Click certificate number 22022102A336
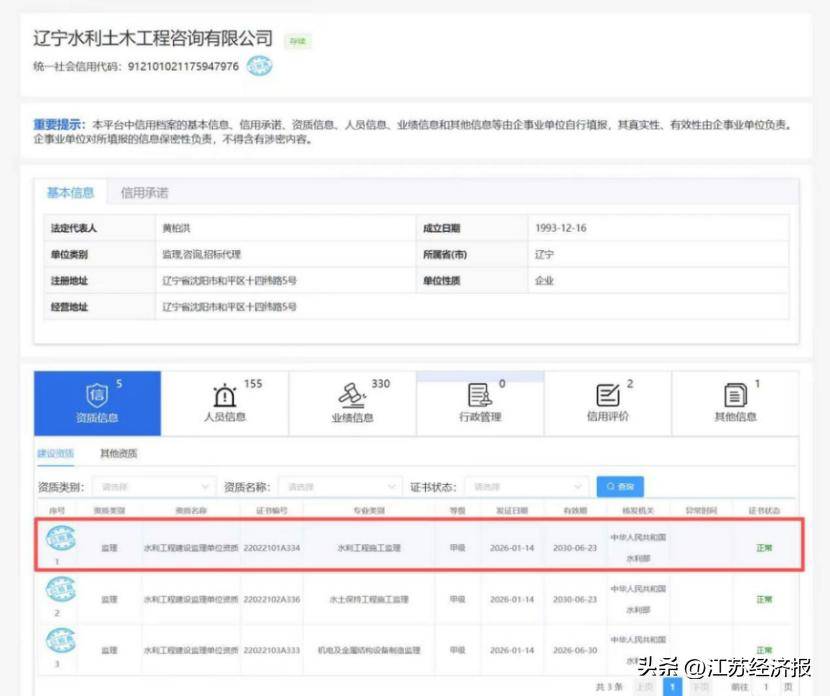Viewport: 830px width, 696px height. (x=272, y=599)
